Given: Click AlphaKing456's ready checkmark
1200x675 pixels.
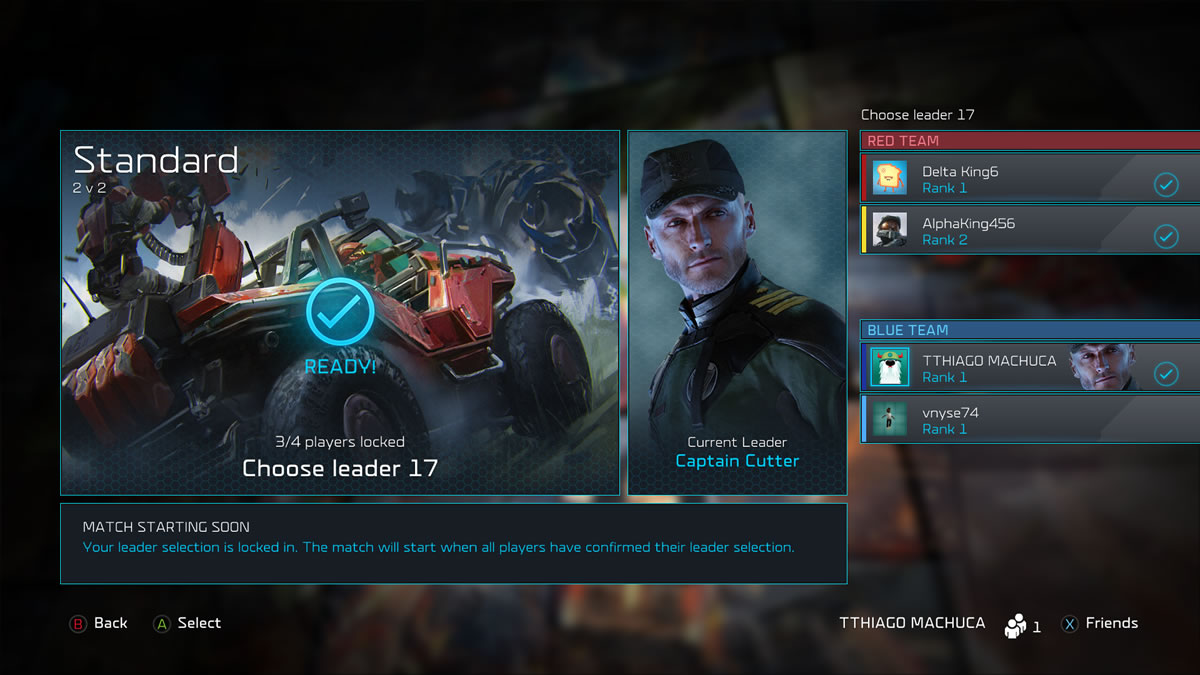Looking at the screenshot, I should 1166,236.
